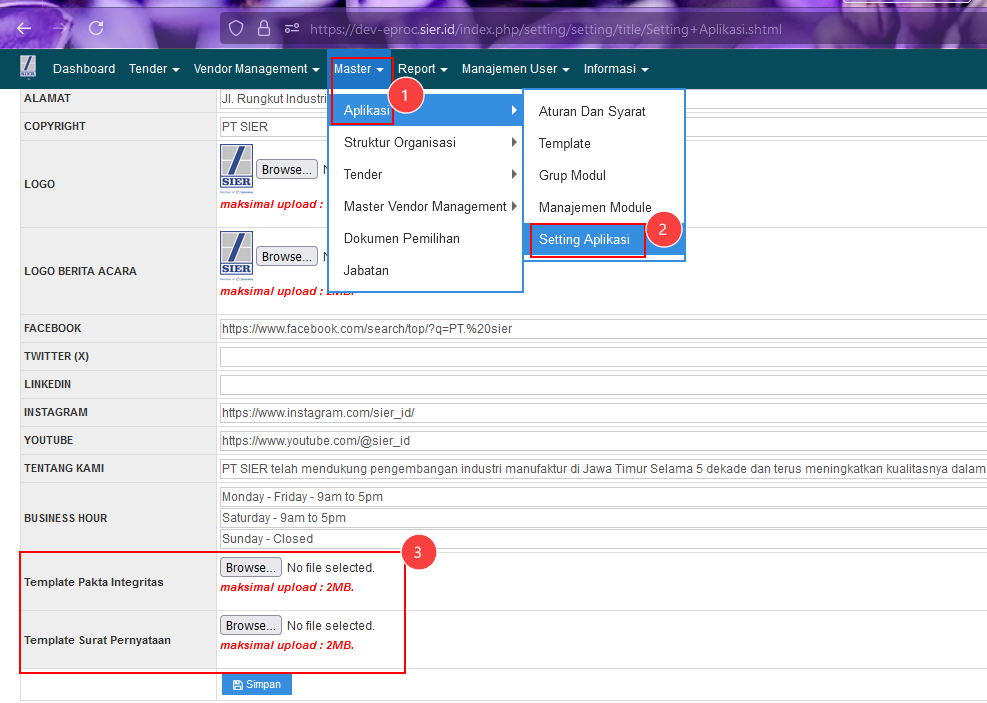The width and height of the screenshot is (987, 703).
Task: Expand the Vendor Management navbar menu
Action: [x=256, y=69]
